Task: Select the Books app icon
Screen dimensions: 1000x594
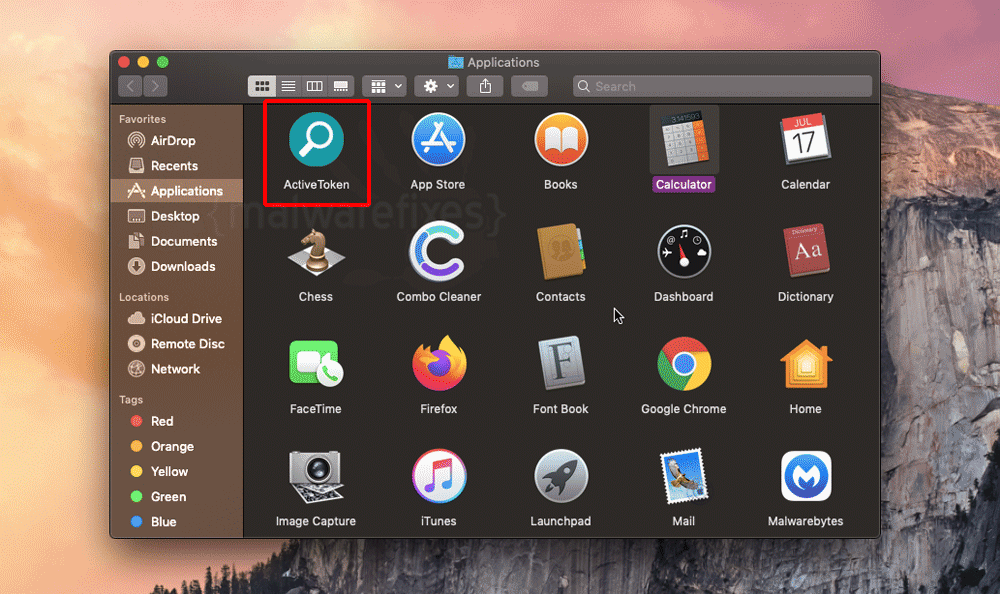Action: (x=561, y=139)
